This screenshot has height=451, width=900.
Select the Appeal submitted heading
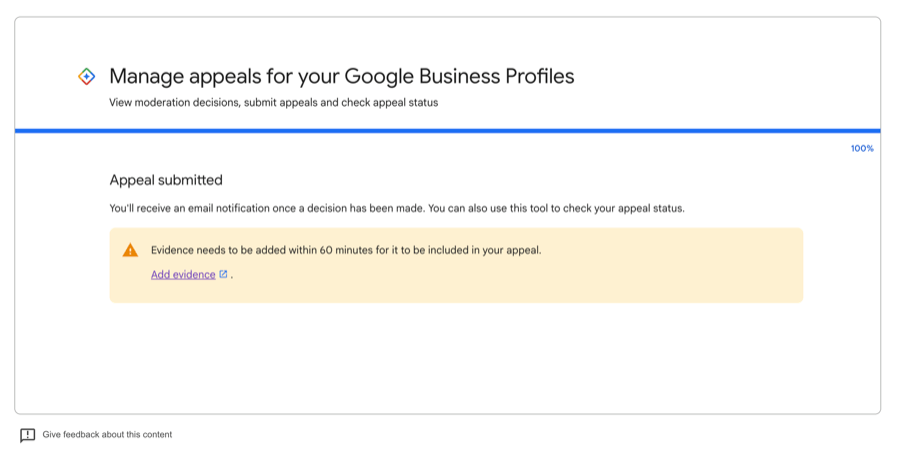point(165,180)
